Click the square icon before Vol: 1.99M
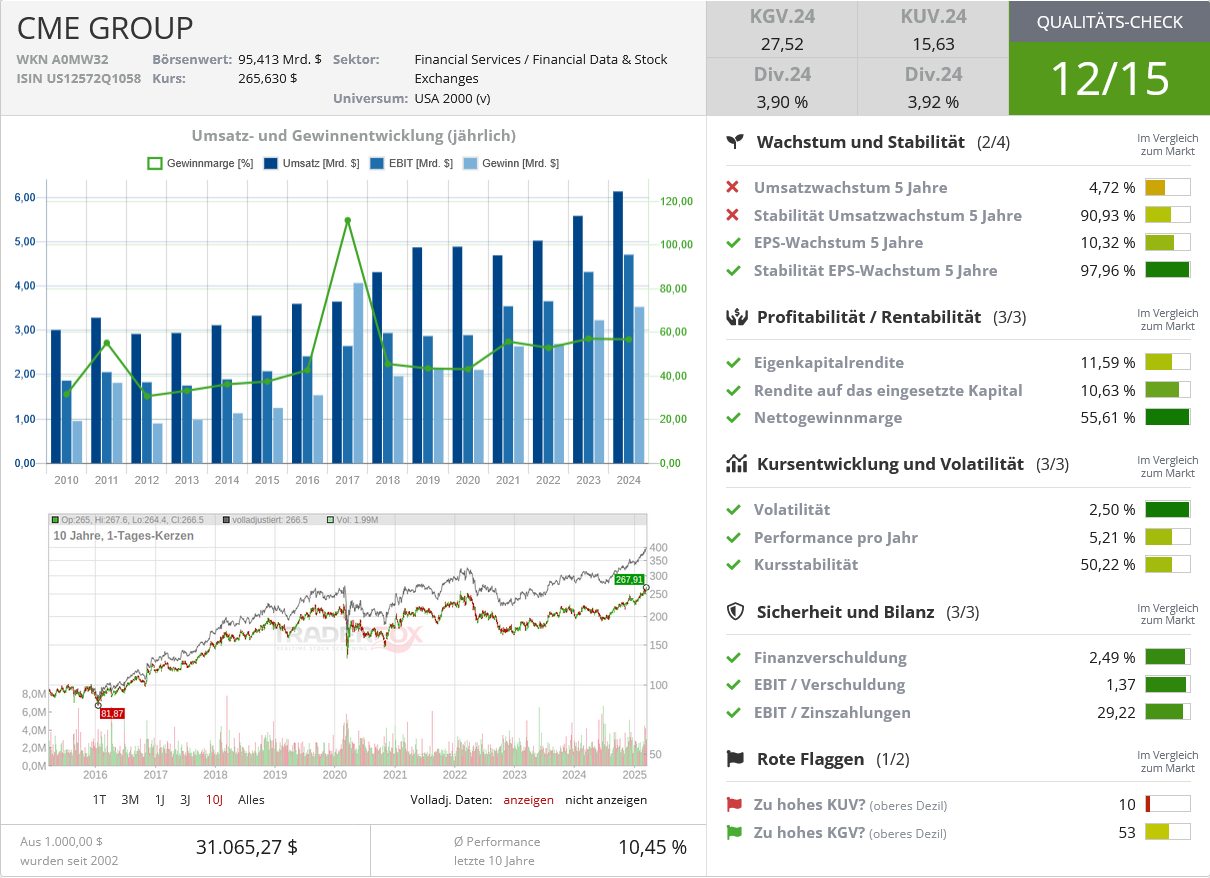Image resolution: width=1210 pixels, height=878 pixels. [x=330, y=520]
